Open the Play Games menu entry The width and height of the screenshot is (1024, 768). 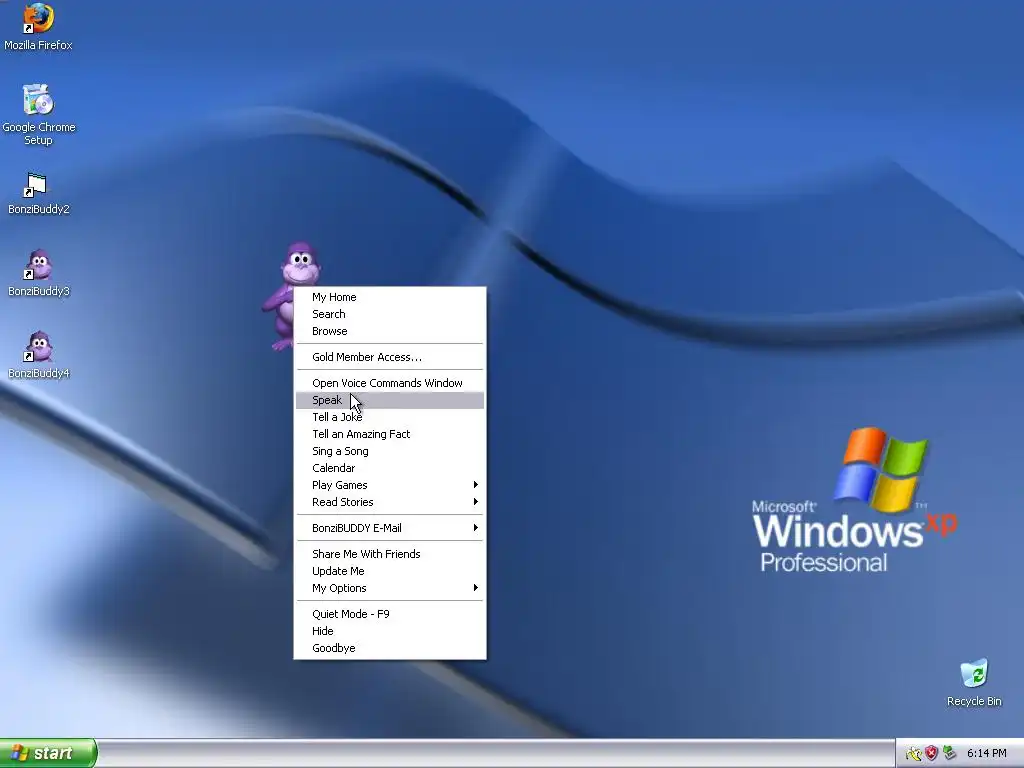click(x=390, y=485)
